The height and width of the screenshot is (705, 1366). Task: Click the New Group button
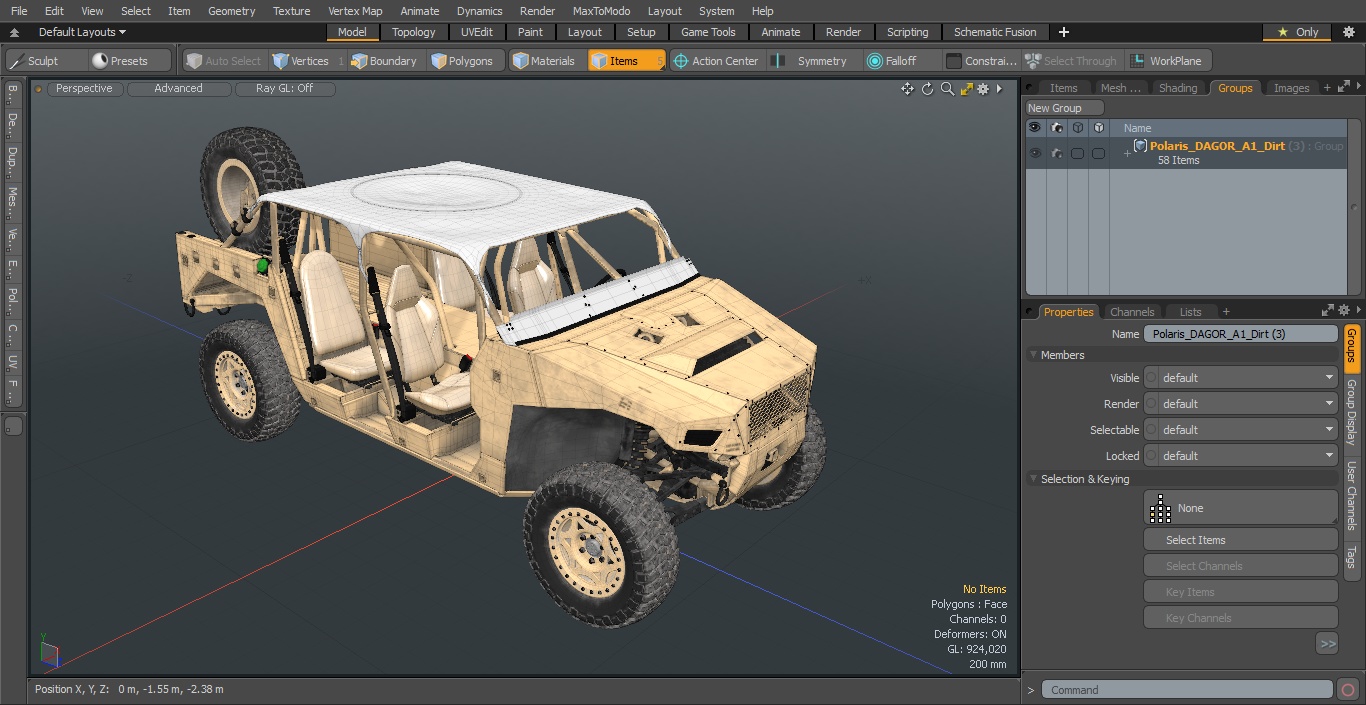pos(1064,108)
